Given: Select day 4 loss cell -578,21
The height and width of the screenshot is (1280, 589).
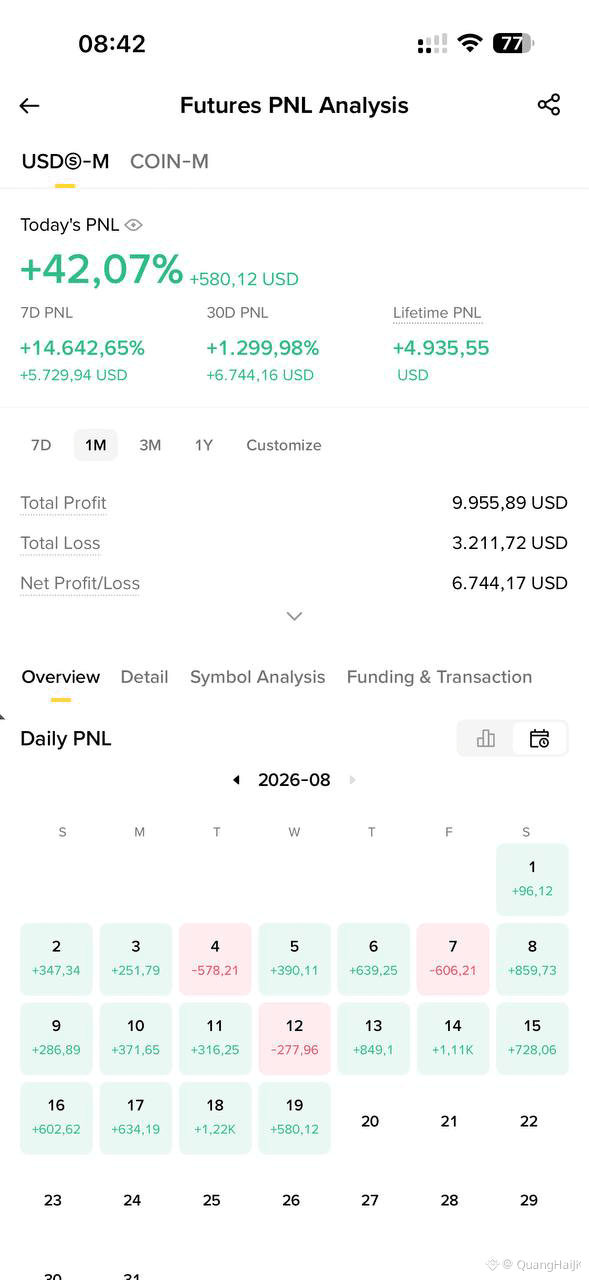Looking at the screenshot, I should (215, 958).
